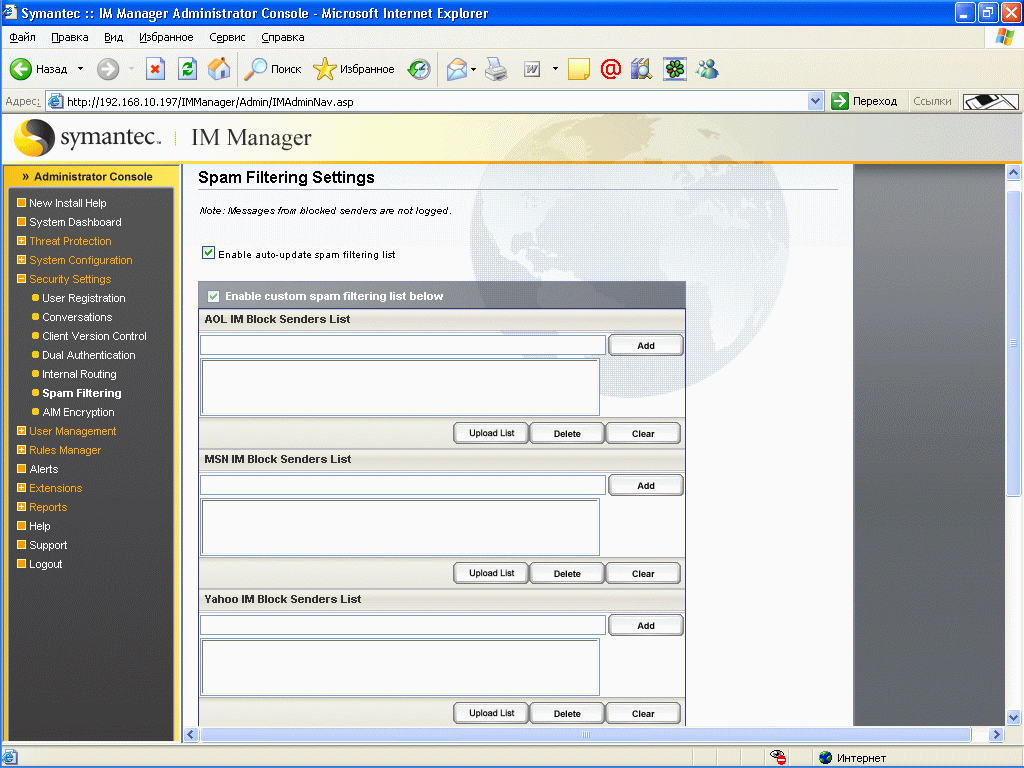Click the MSN blocked senders listbox

[x=400, y=527]
